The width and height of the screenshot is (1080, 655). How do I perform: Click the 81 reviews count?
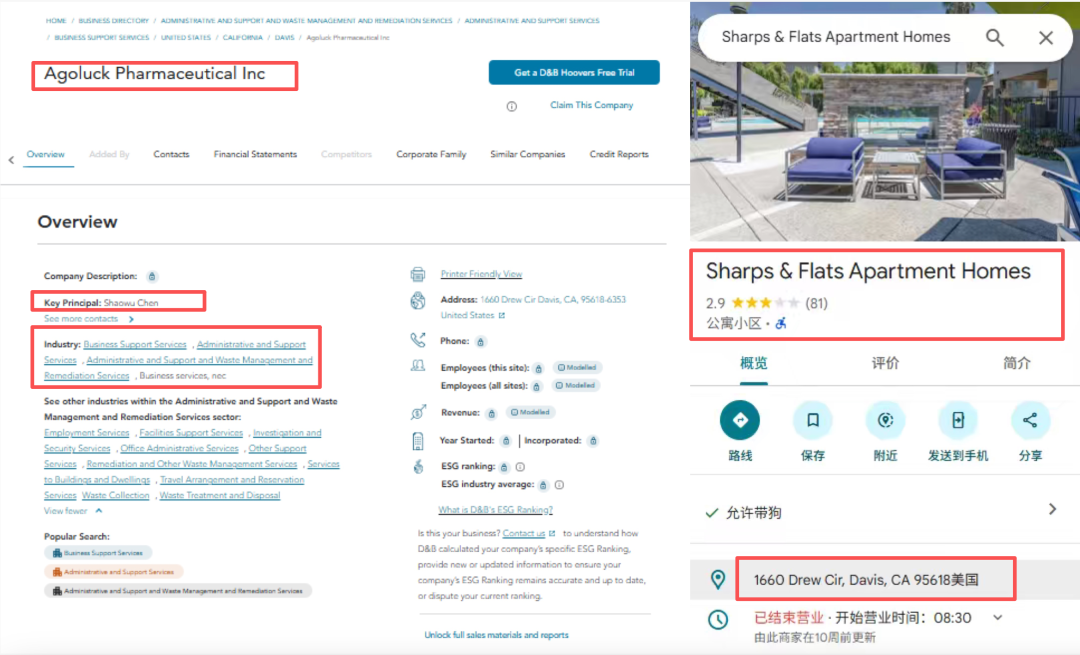(x=816, y=303)
